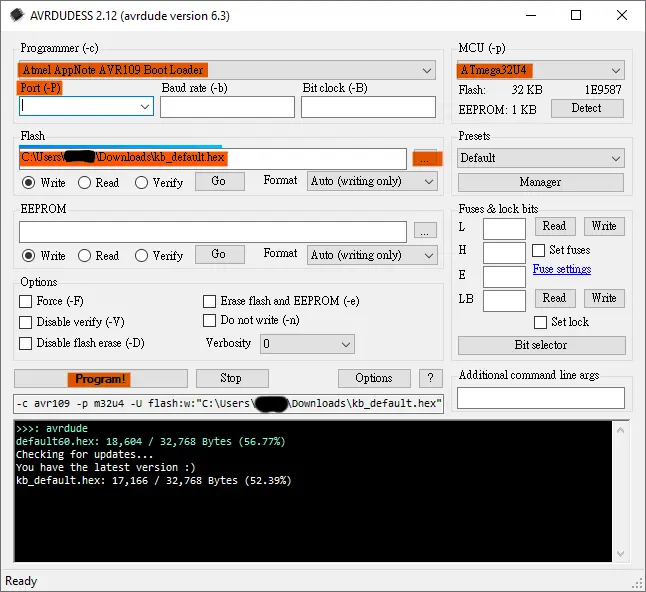
Task: Browse for EEPROM file with ... button
Action: point(425,230)
